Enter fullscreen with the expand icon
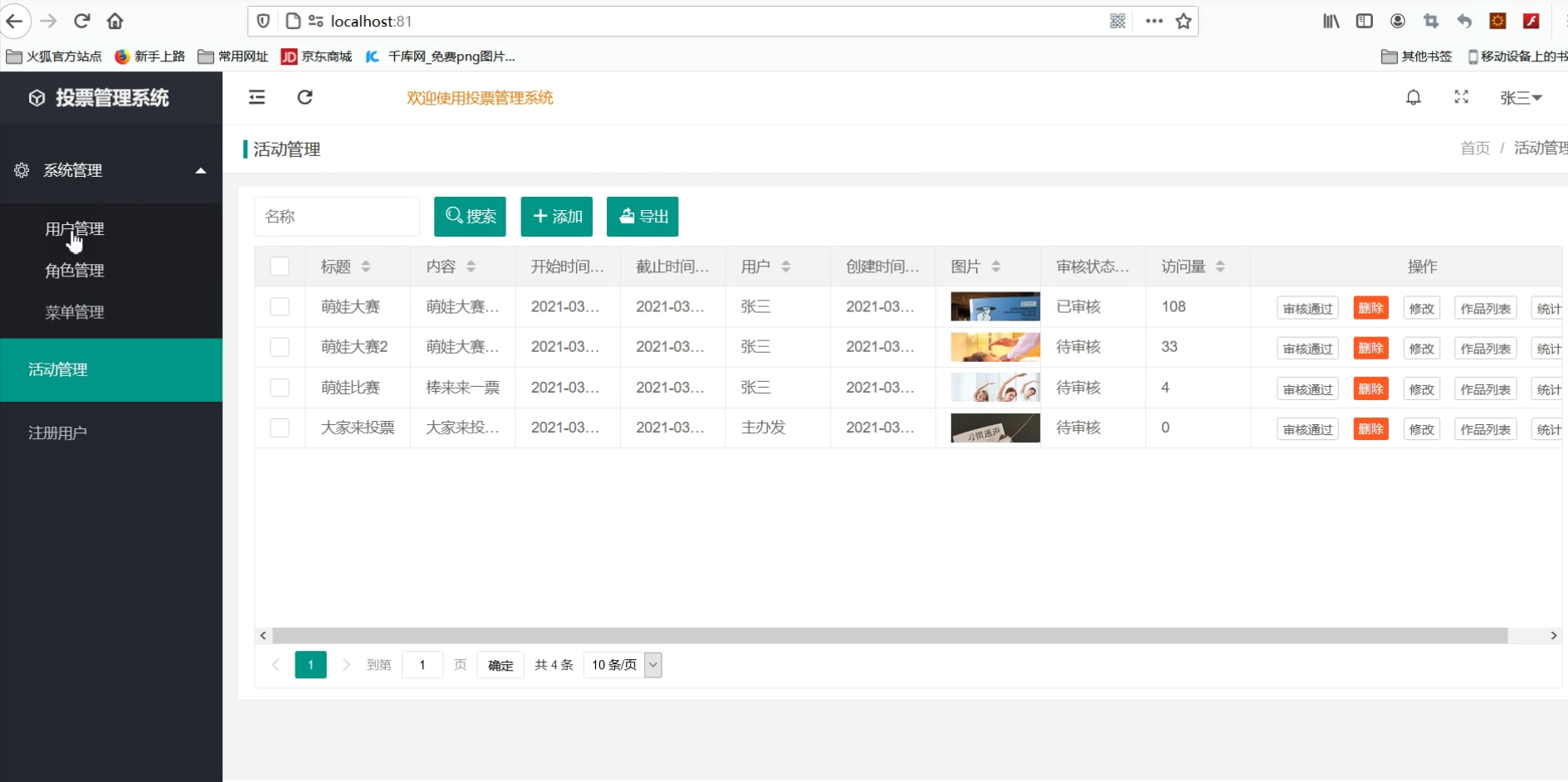Screen dimensions: 1568x782 tap(1462, 97)
